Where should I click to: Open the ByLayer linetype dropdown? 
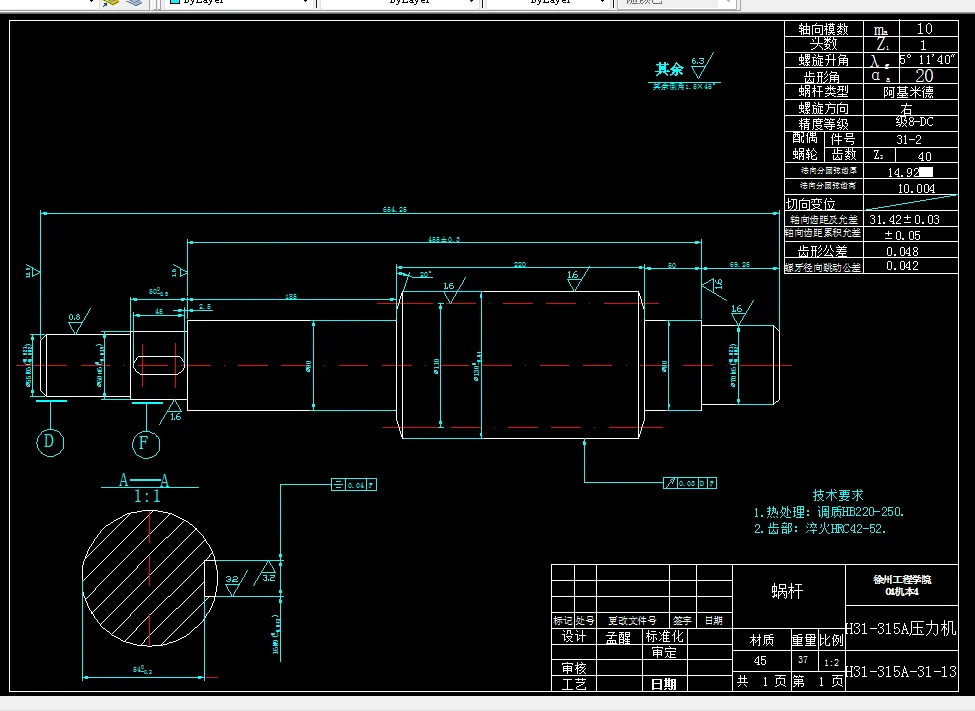[399, 2]
